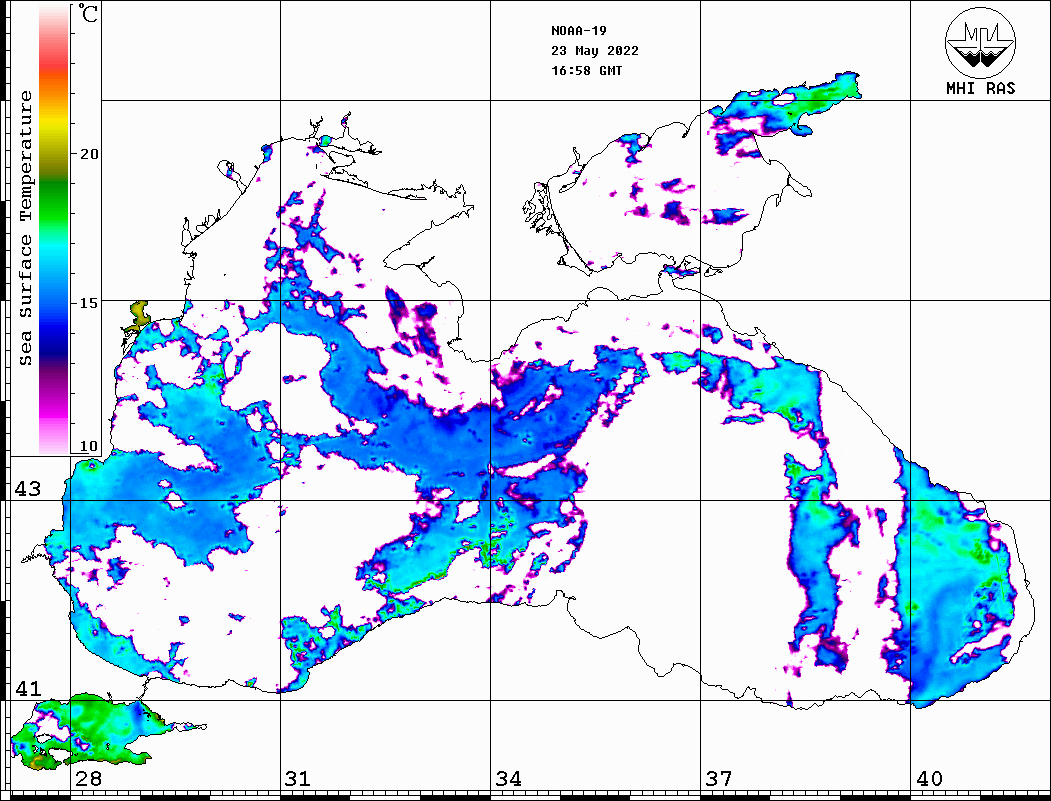Viewport: 1051px width, 801px height.
Task: Click latitude label '41'
Action: 27,689
